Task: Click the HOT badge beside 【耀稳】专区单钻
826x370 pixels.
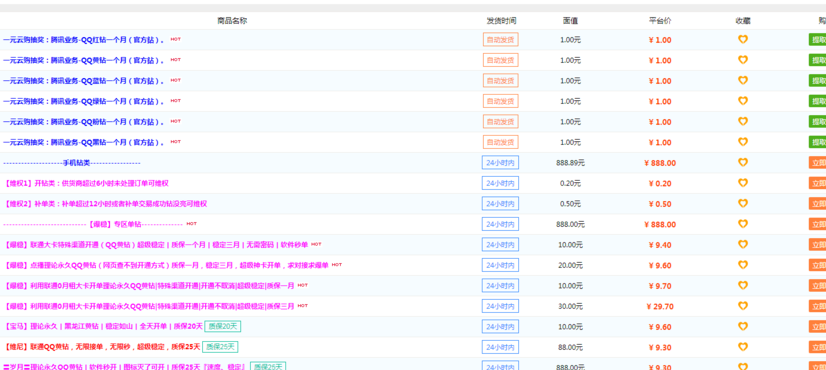Action: [x=191, y=223]
